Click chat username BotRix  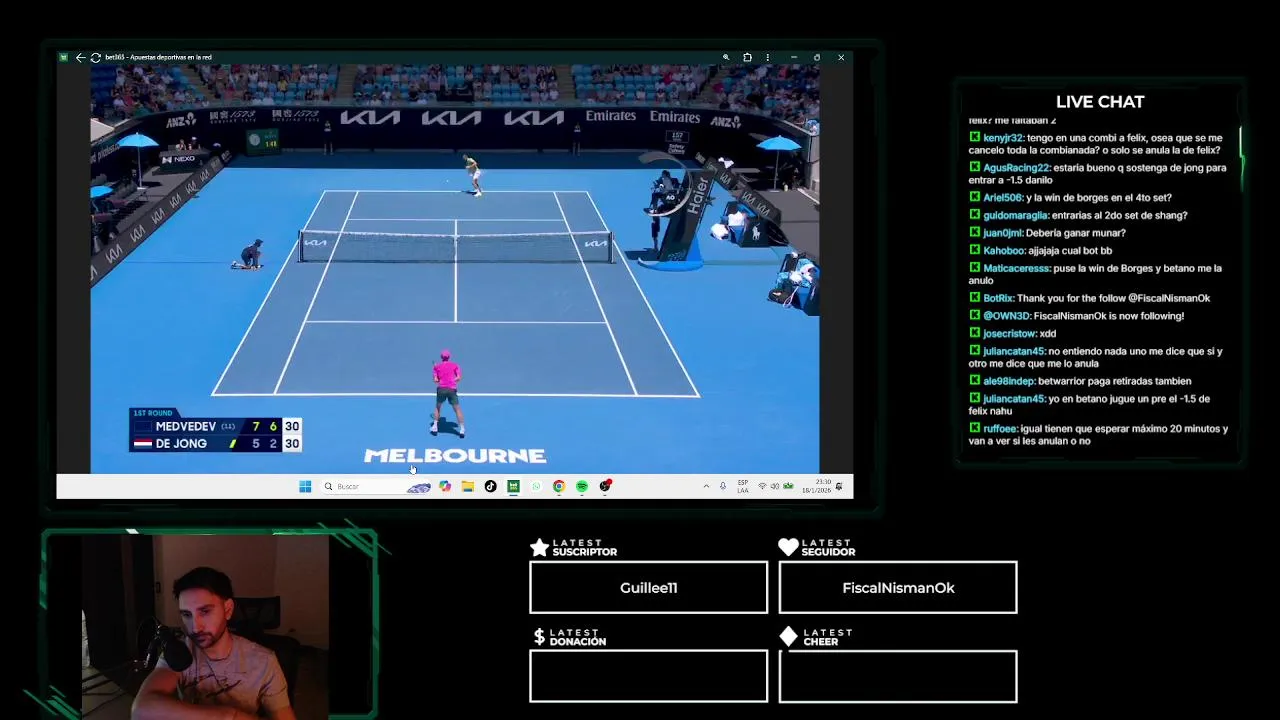(998, 298)
